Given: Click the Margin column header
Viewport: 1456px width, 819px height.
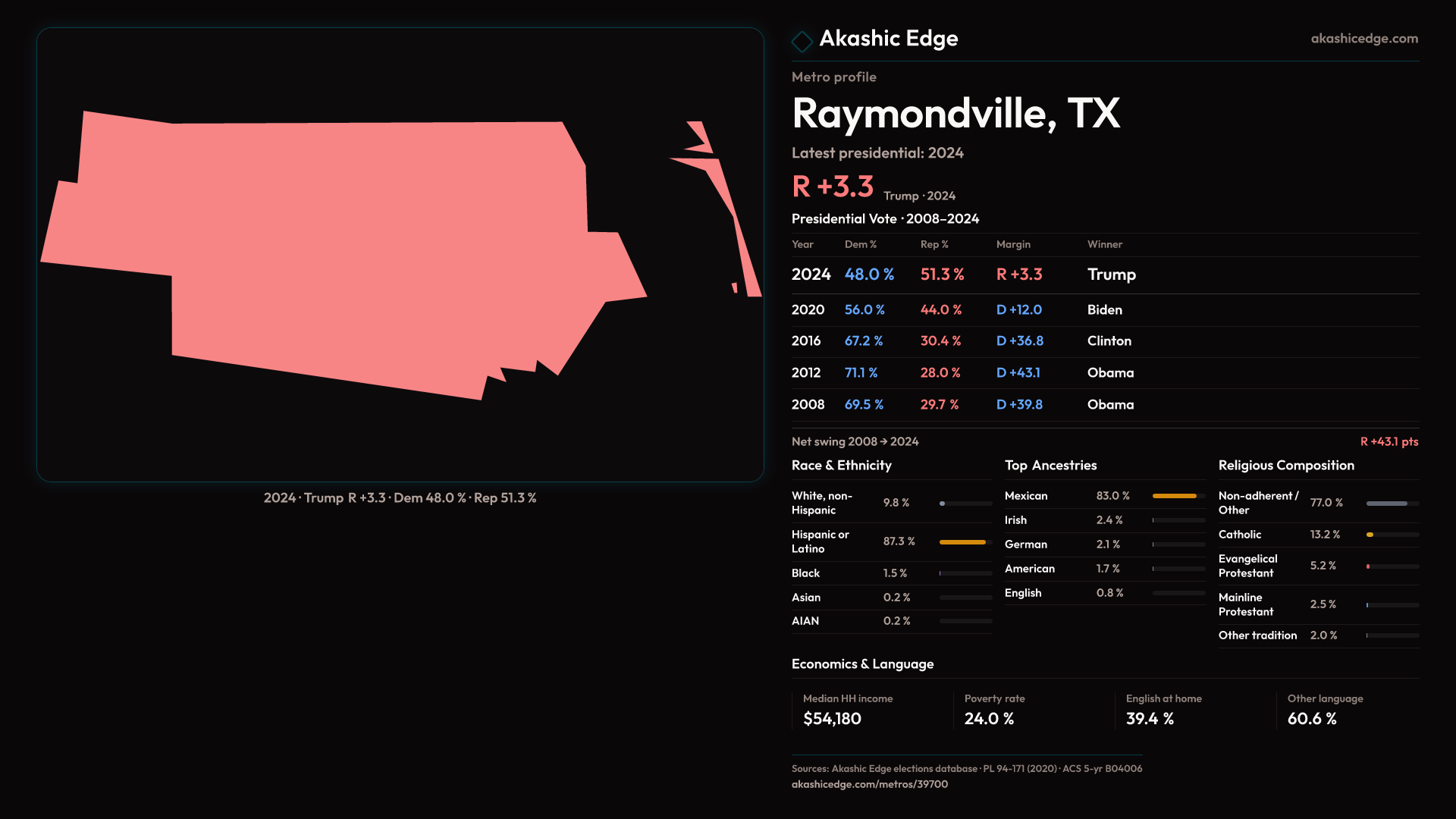Looking at the screenshot, I should click(x=1013, y=244).
